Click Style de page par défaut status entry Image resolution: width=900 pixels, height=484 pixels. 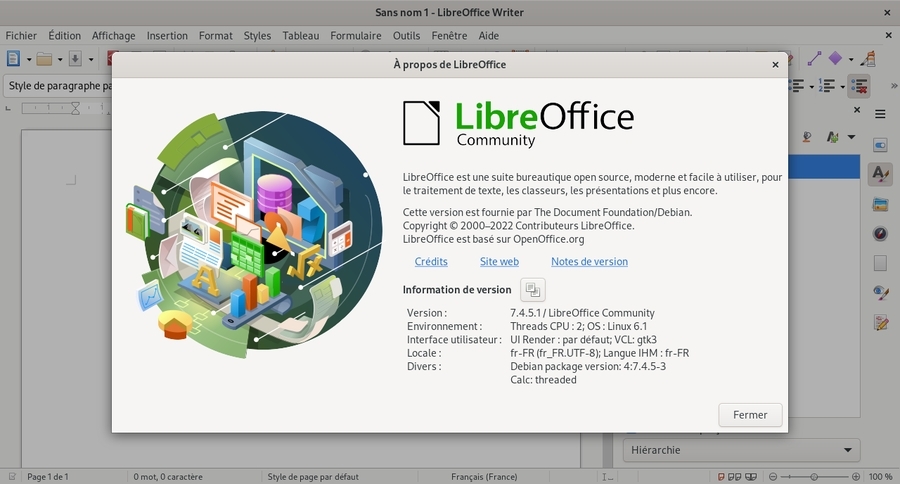[313, 477]
